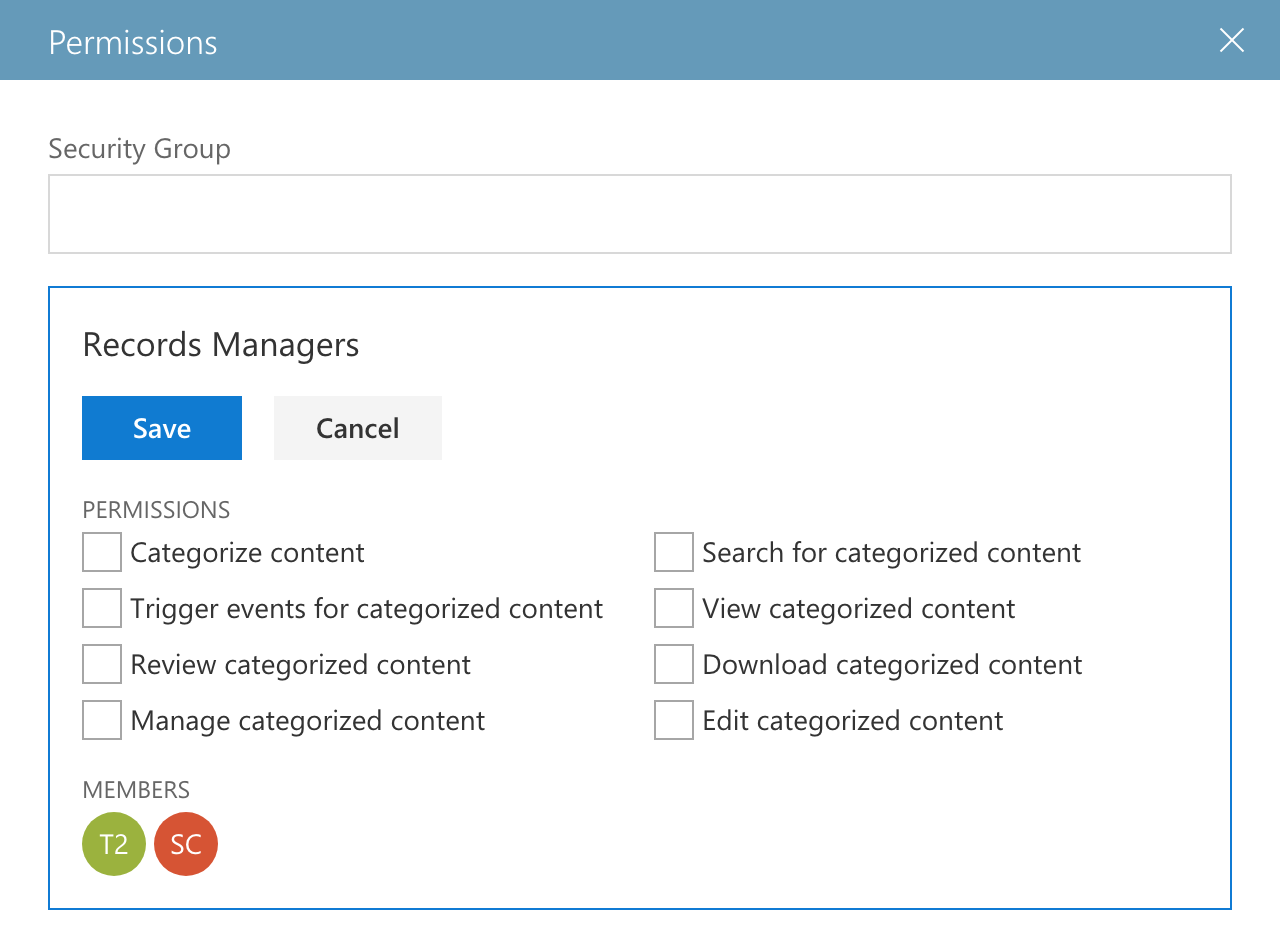Open the T2 member avatar
Viewport: 1280px width, 936px height.
pyautogui.click(x=114, y=844)
